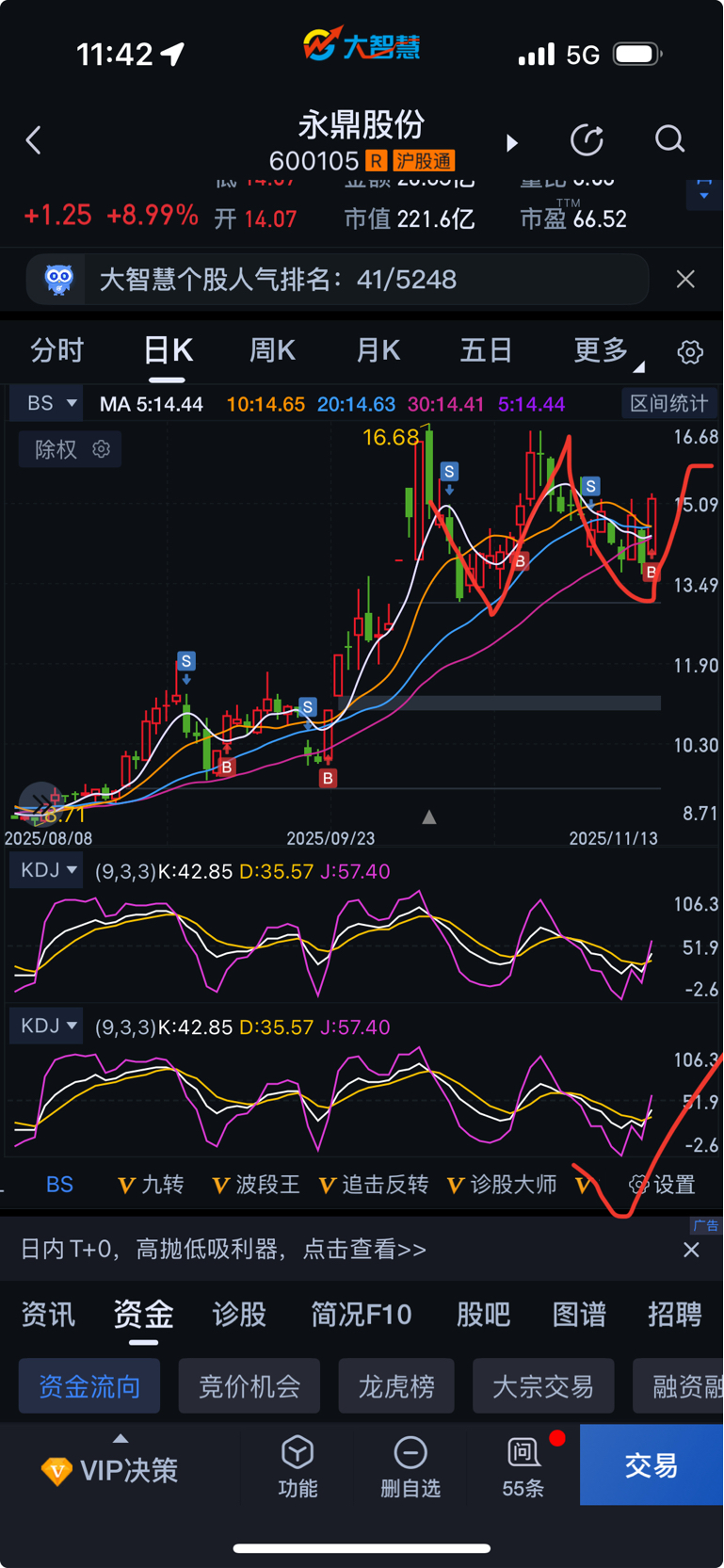Open first KDJ indicator dropdown
This screenshot has height=1568, width=724.
(46, 870)
